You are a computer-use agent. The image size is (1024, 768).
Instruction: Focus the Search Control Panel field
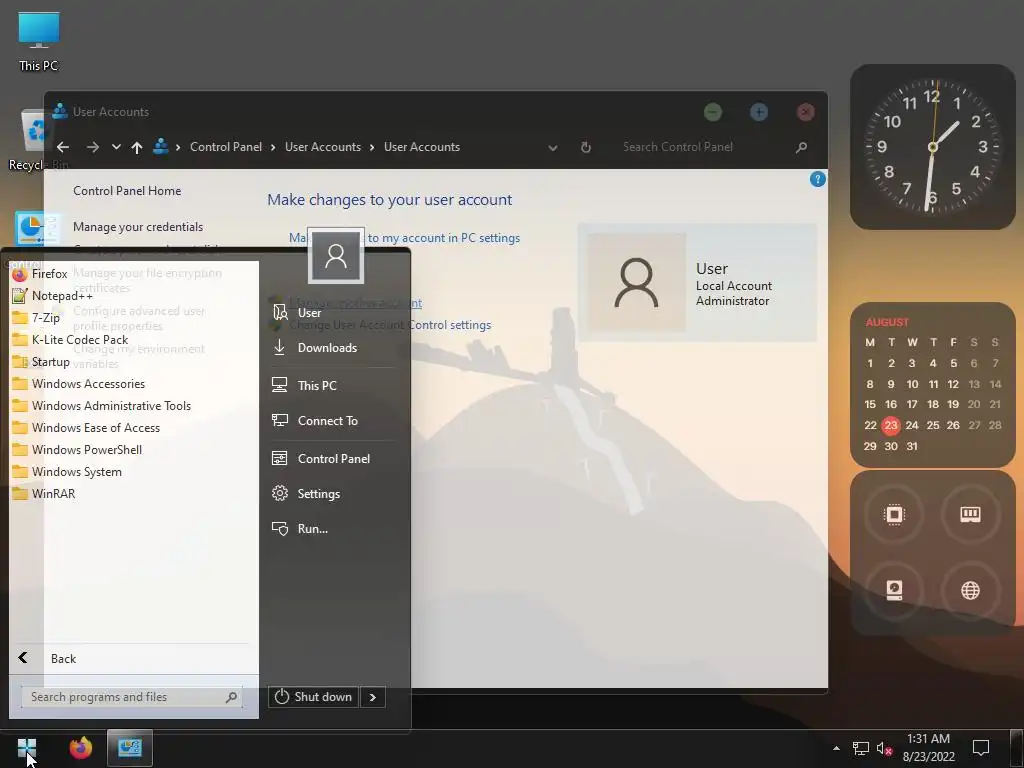click(705, 147)
